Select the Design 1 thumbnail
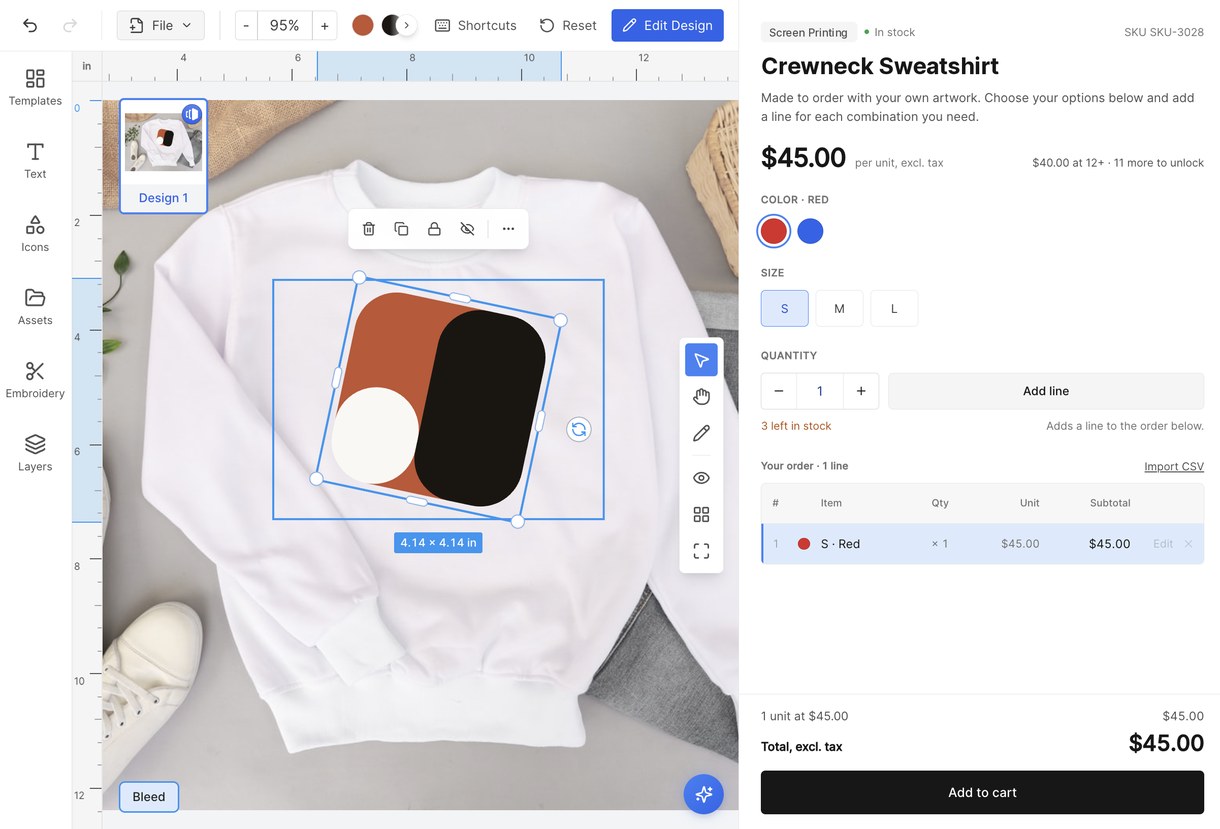The width and height of the screenshot is (1220, 829). [x=163, y=156]
